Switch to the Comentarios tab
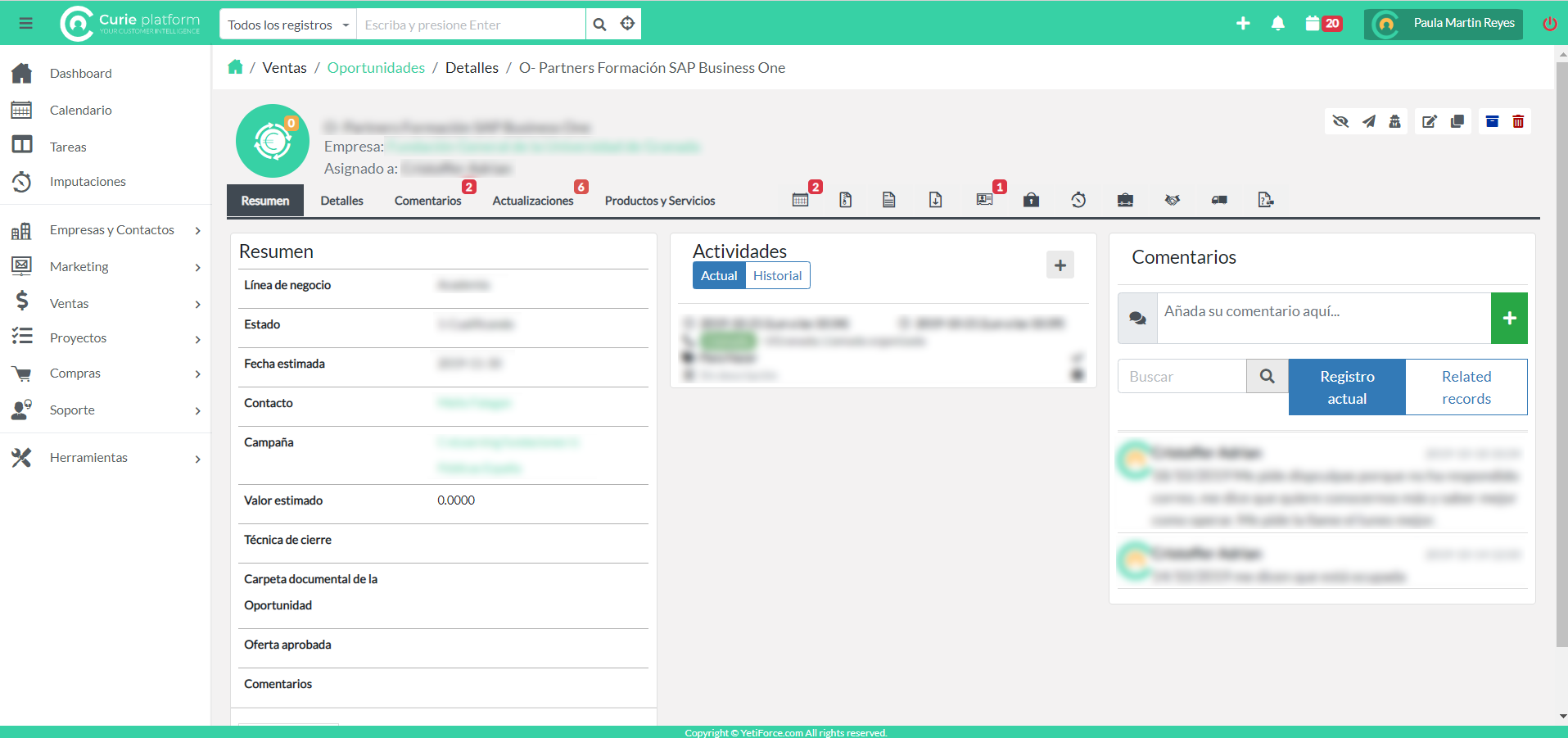This screenshot has width=1568, height=738. click(427, 201)
